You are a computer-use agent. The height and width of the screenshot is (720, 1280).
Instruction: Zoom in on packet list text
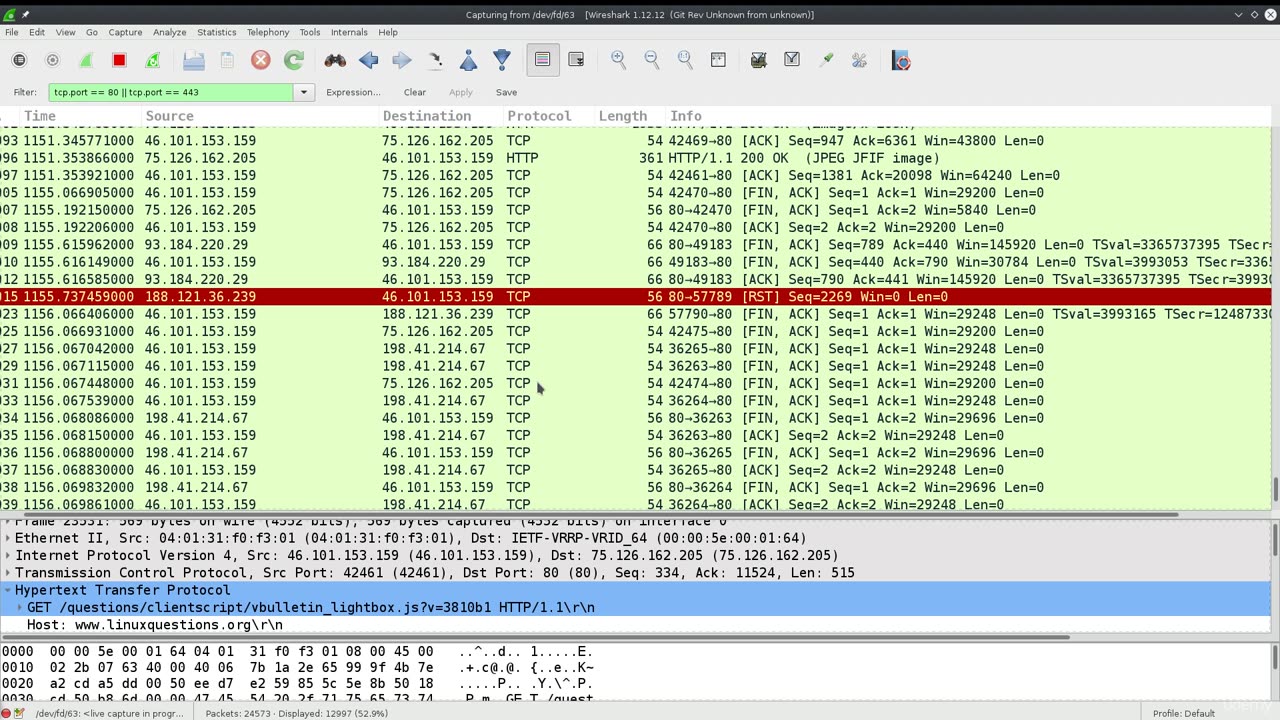tap(618, 60)
